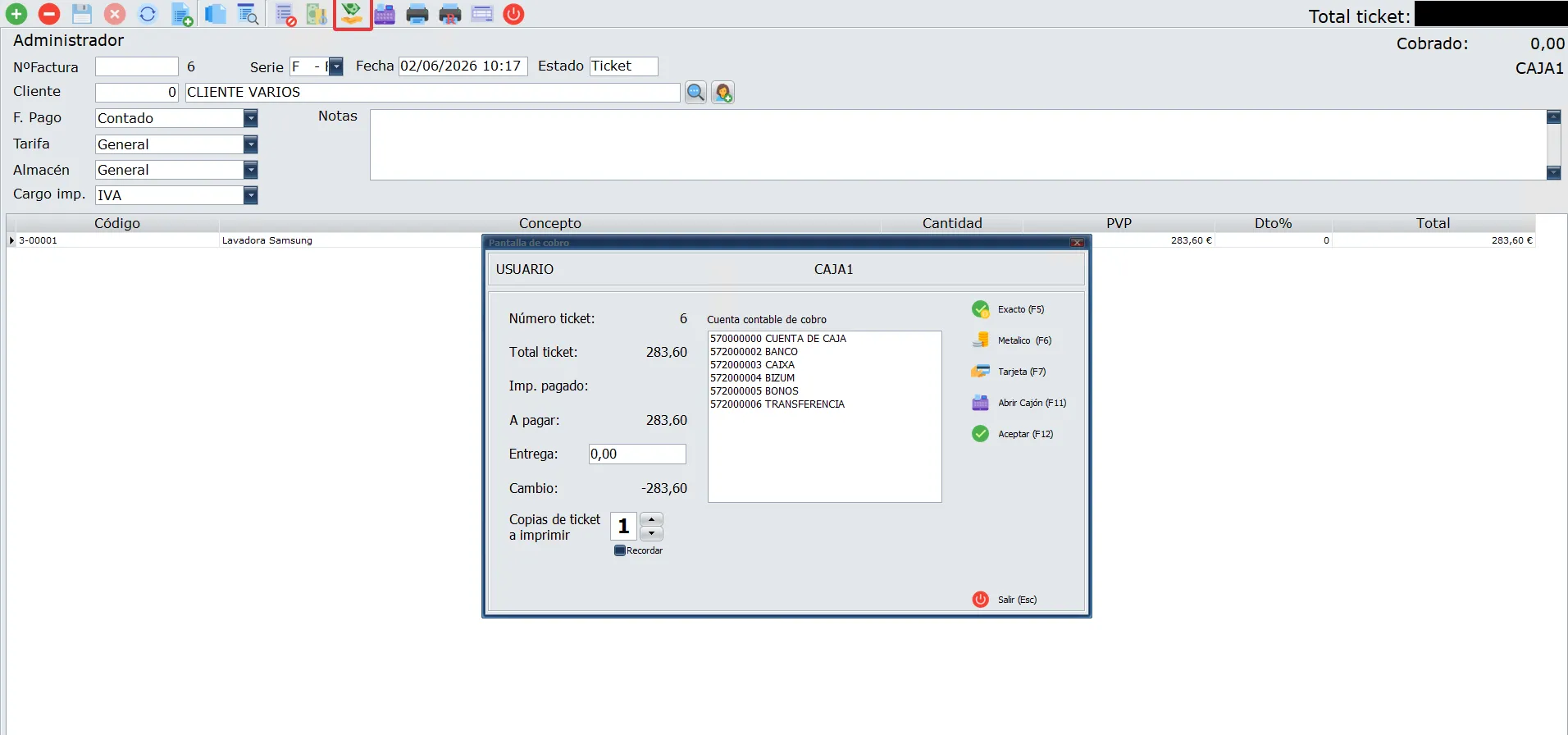This screenshot has height=735, width=1568.
Task: Choose Tarjeta (F7) card payment
Action: (x=1009, y=372)
